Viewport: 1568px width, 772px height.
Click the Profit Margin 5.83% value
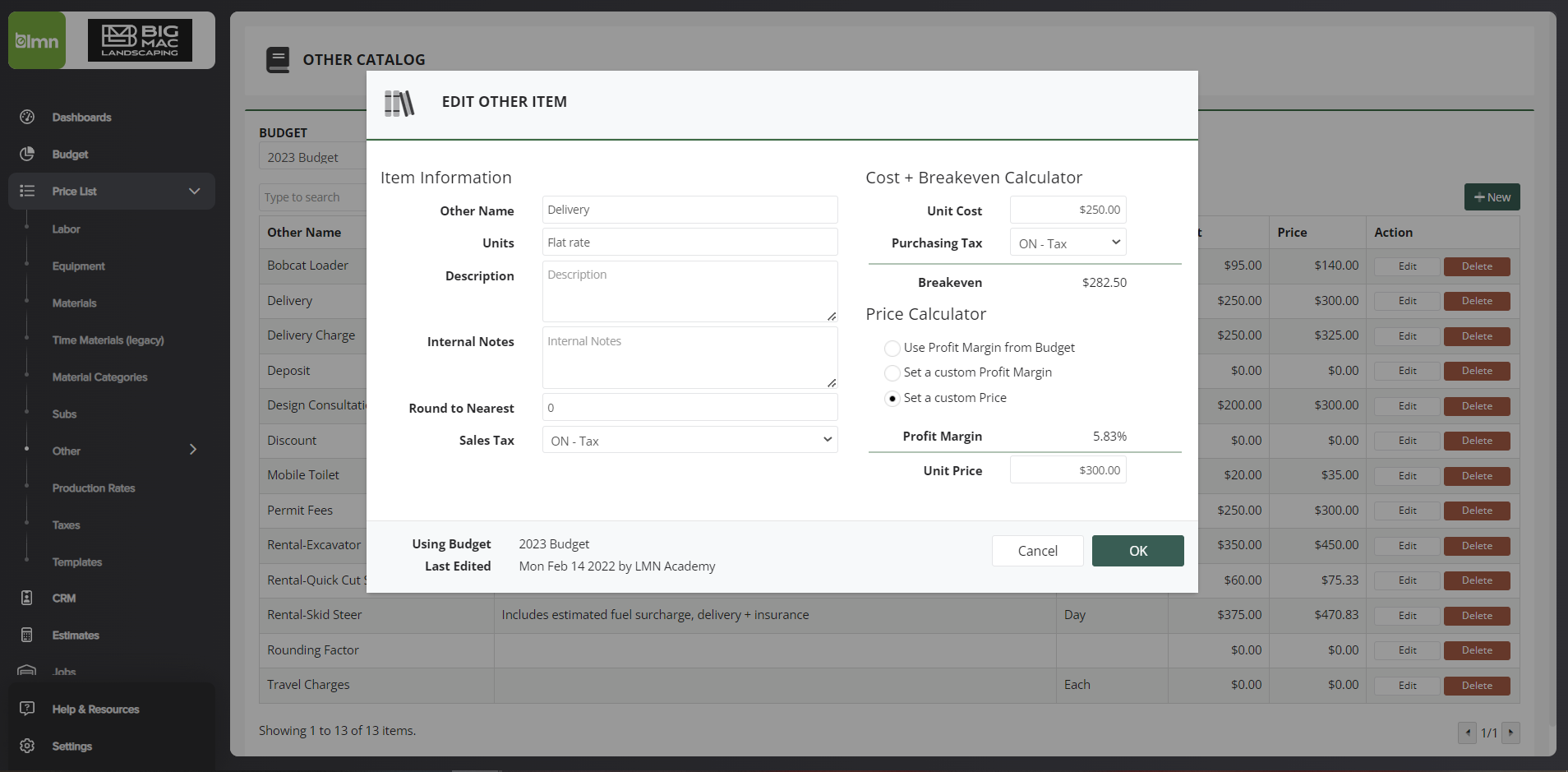tap(1109, 437)
